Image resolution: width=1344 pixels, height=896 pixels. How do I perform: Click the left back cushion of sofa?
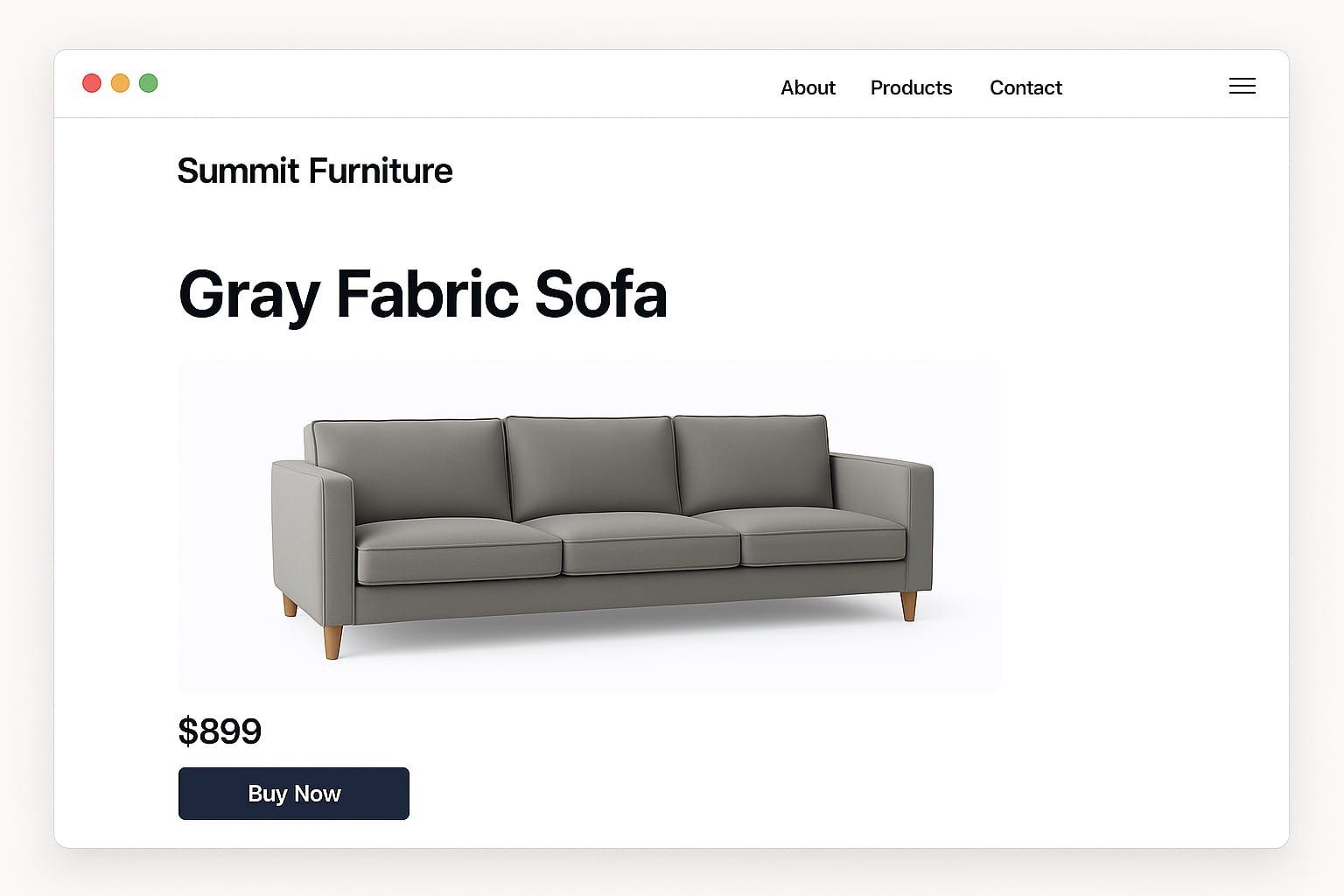(x=409, y=468)
